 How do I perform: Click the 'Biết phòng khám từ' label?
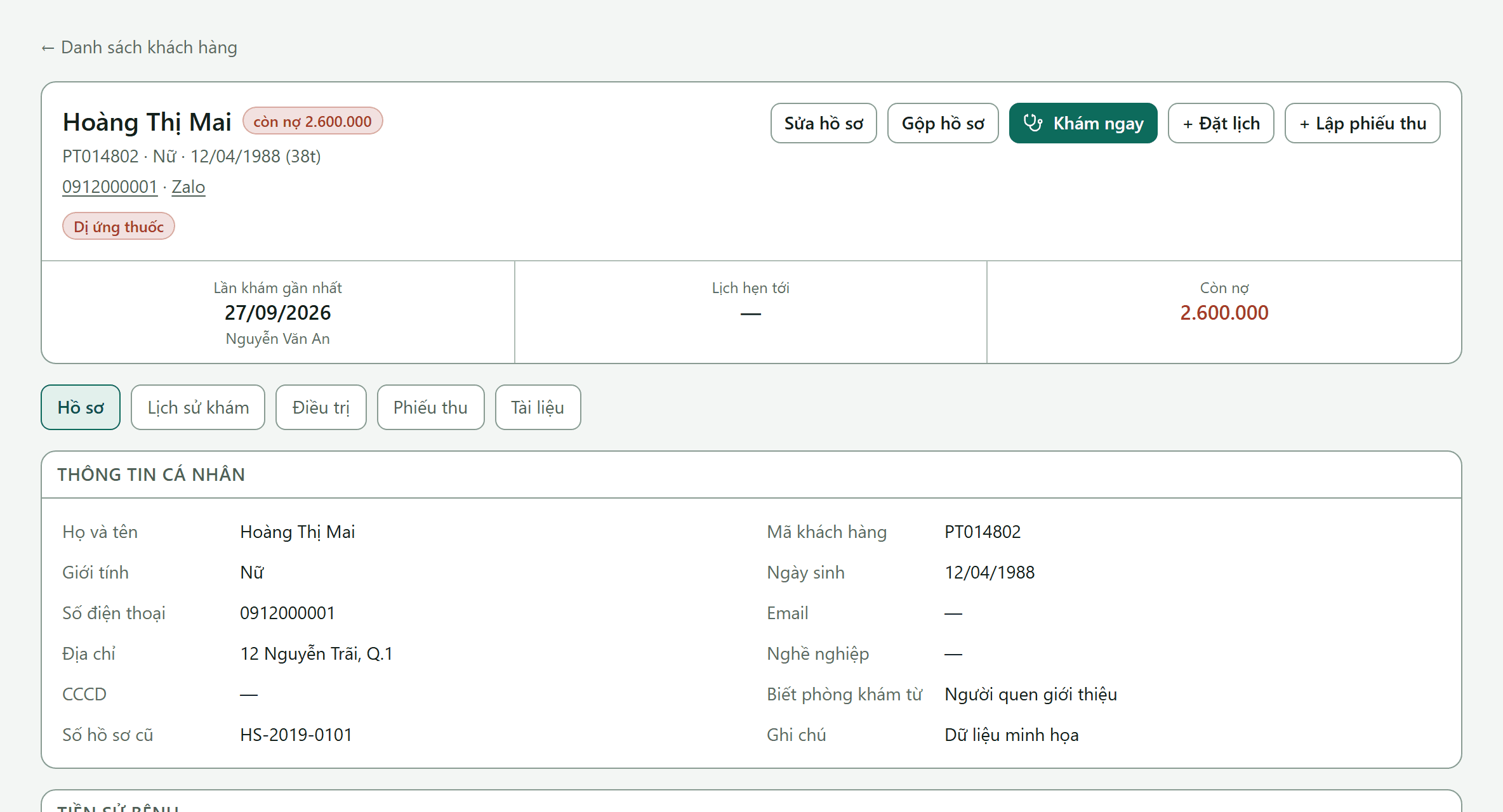844,694
